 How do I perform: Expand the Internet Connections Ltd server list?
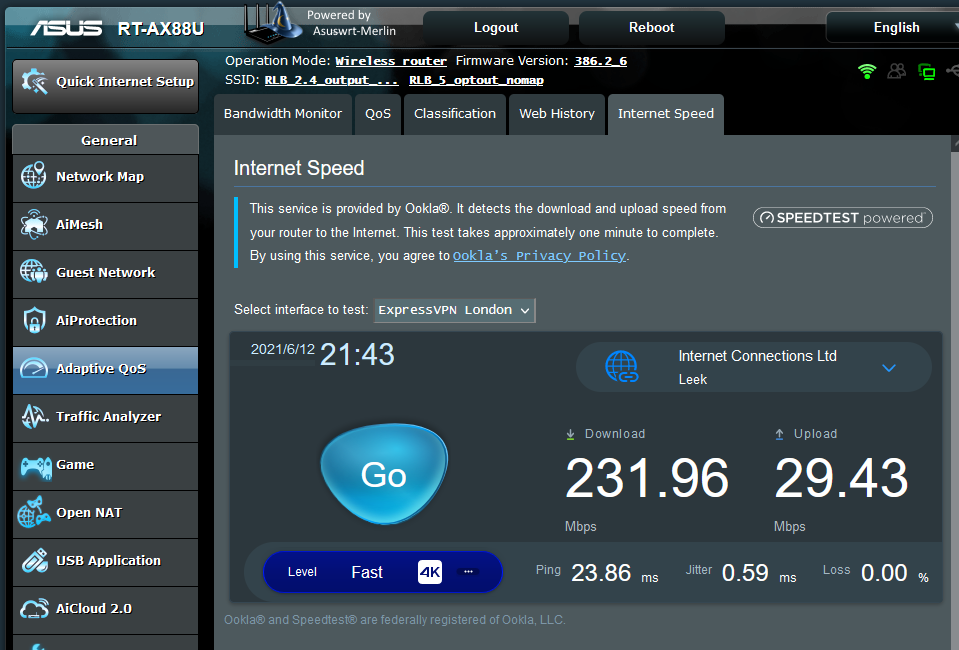pyautogui.click(x=889, y=367)
